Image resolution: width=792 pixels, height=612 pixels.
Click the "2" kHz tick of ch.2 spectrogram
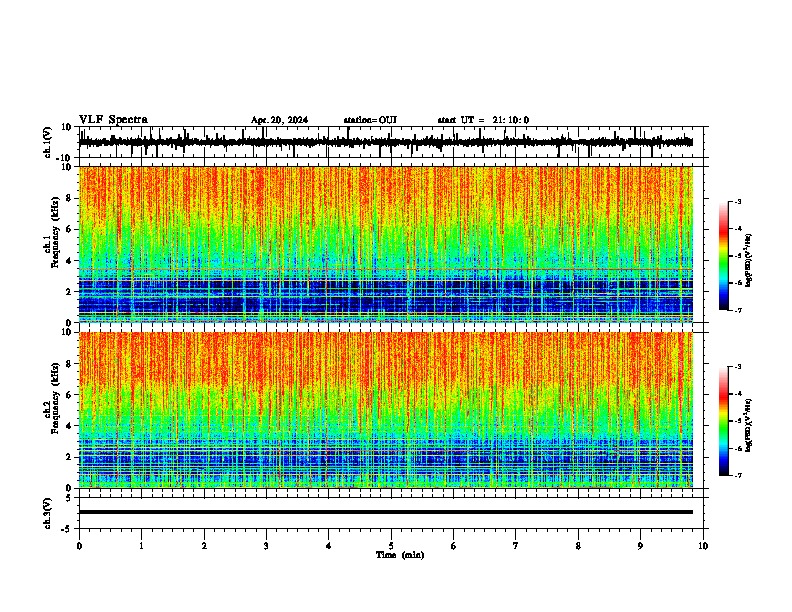69,457
